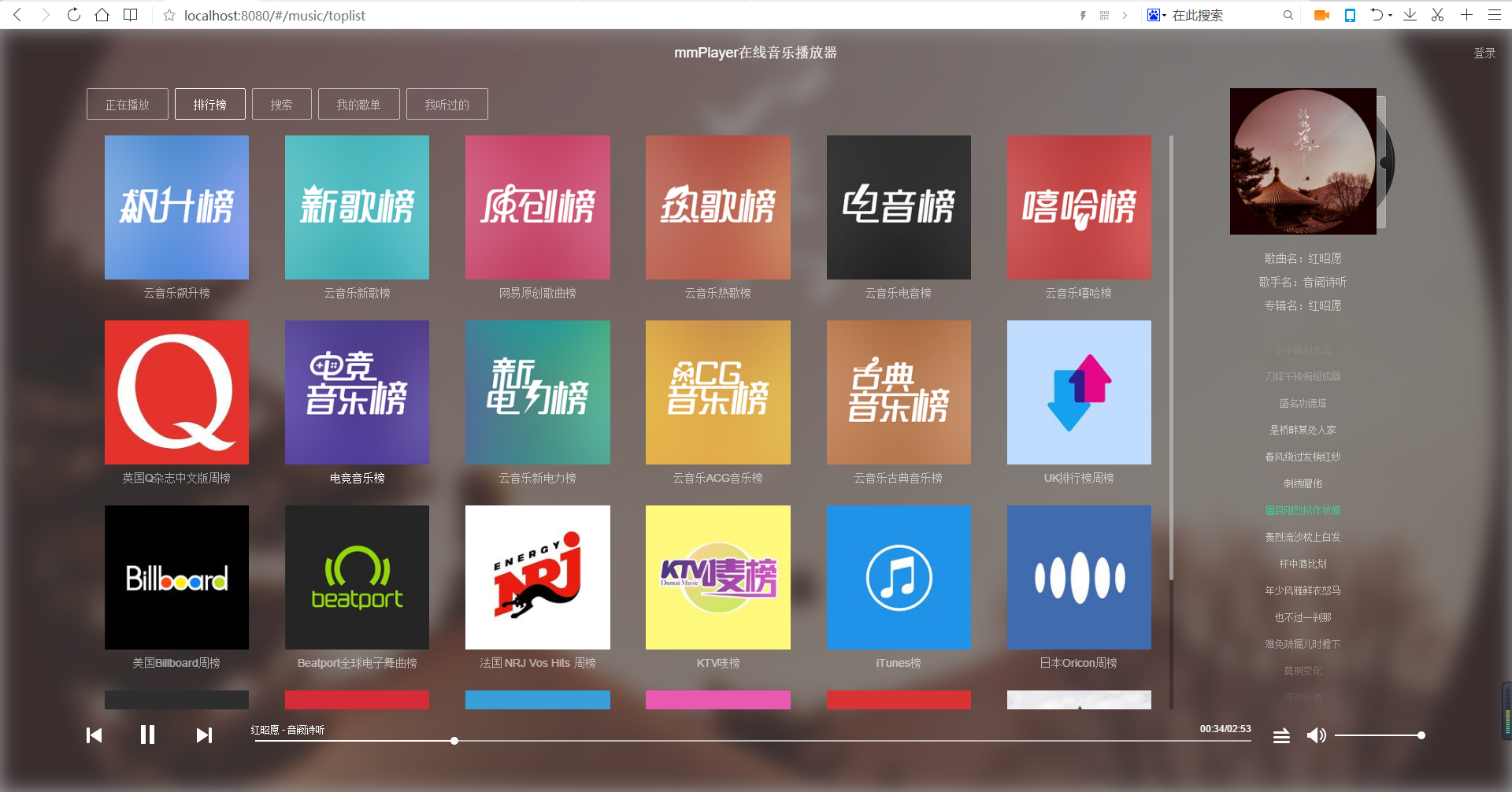
Task: Open the browser hamburger menu
Action: tap(1495, 15)
